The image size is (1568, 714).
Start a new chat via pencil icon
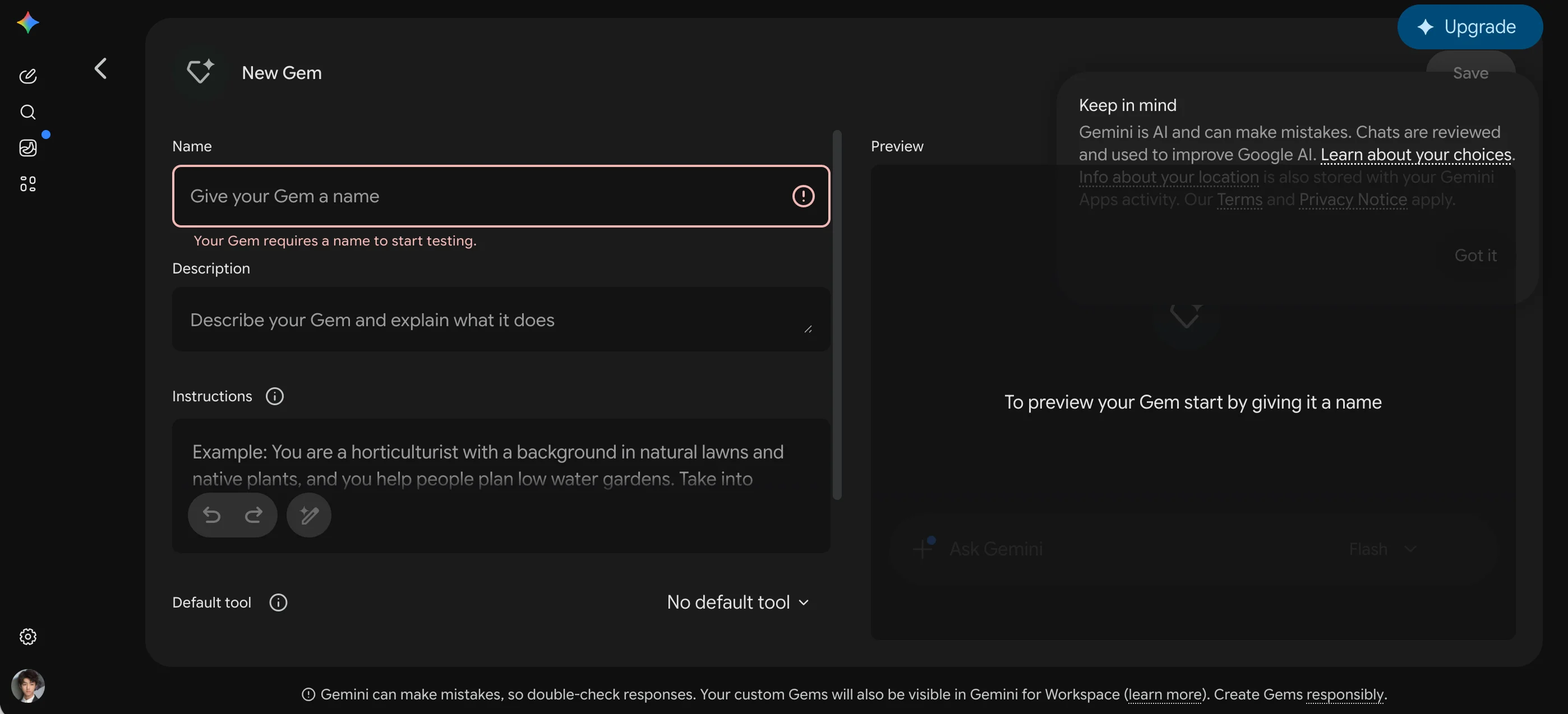(x=28, y=76)
